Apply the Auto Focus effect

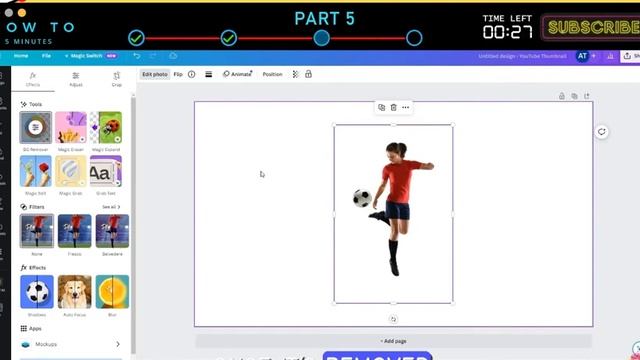pyautogui.click(x=75, y=292)
